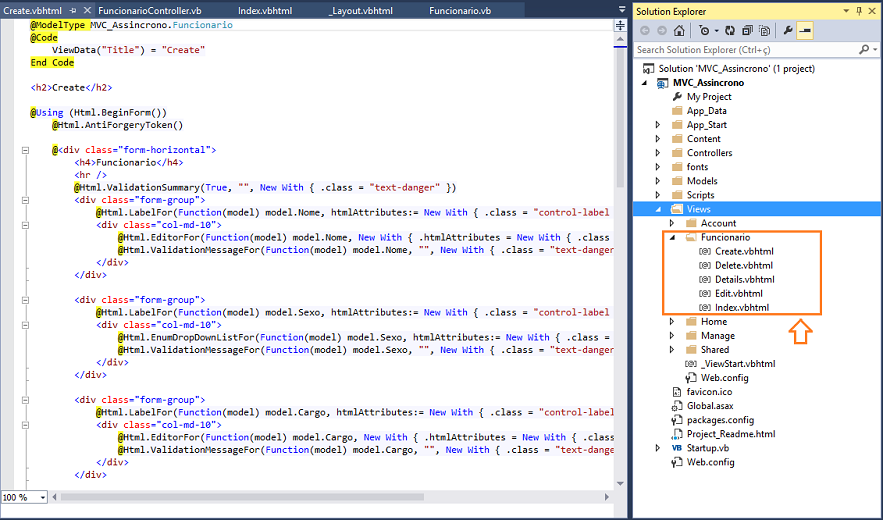Click the editor split window handle

pos(620,26)
